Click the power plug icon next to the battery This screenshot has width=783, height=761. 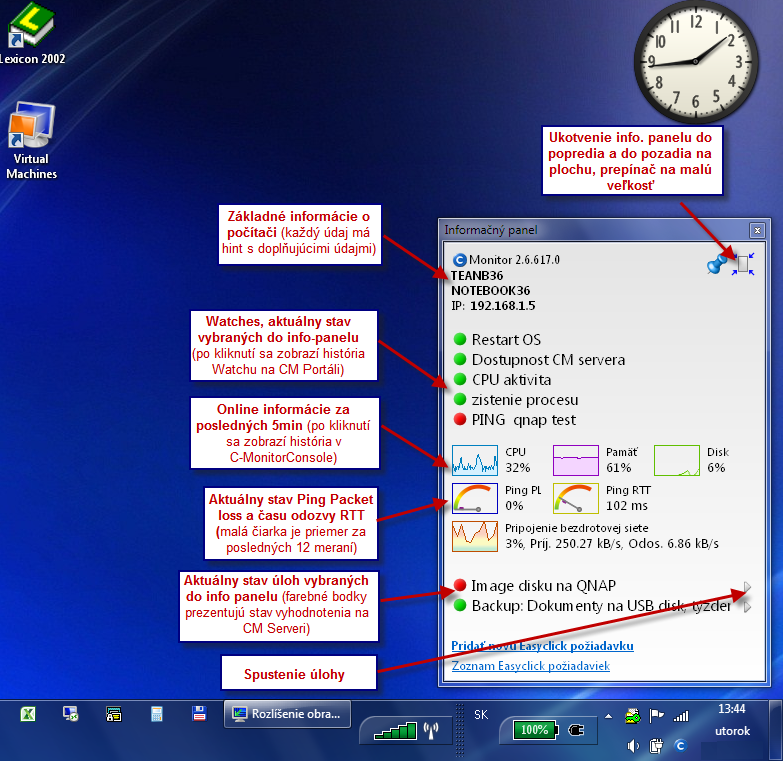click(x=576, y=731)
